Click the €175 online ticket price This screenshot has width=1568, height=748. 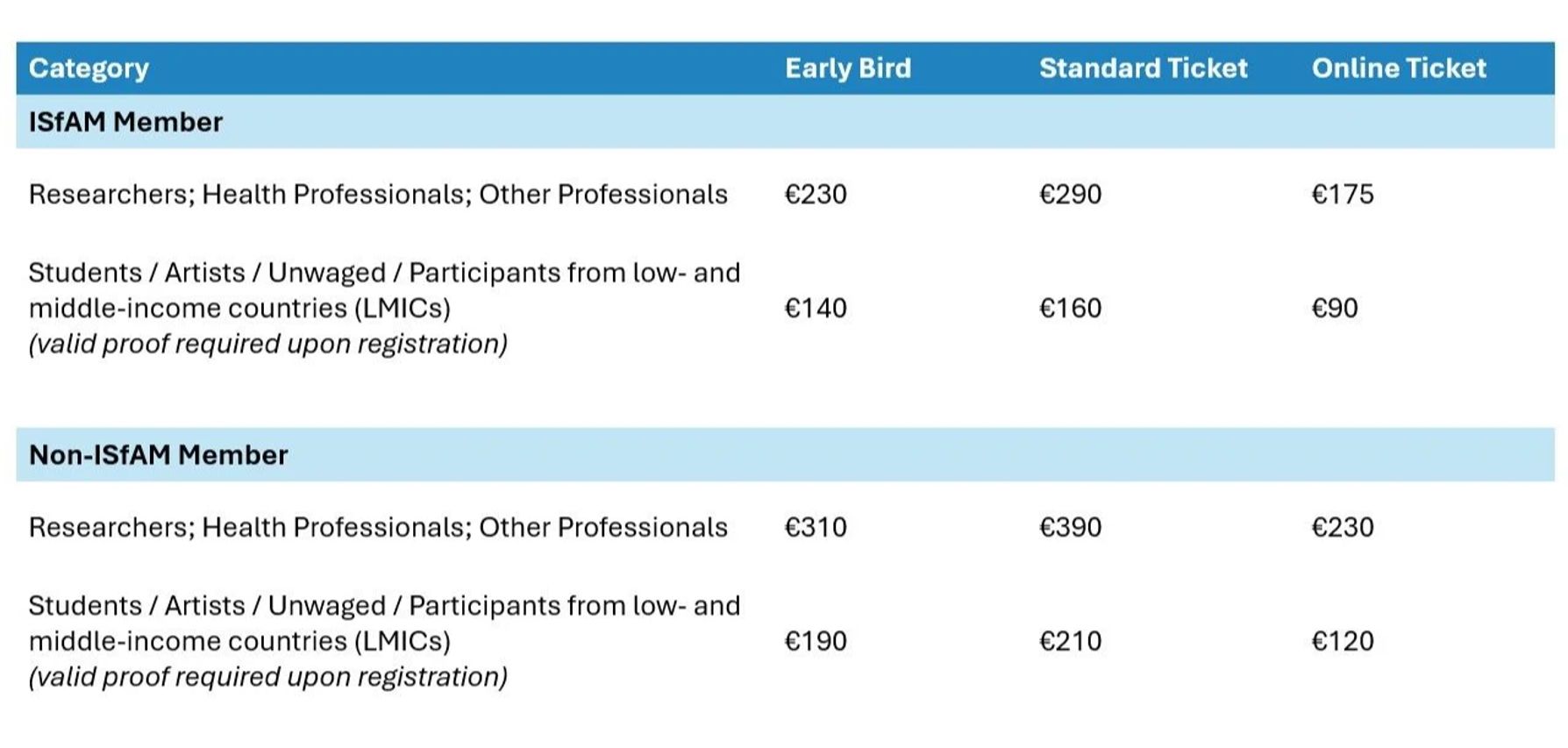1342,194
